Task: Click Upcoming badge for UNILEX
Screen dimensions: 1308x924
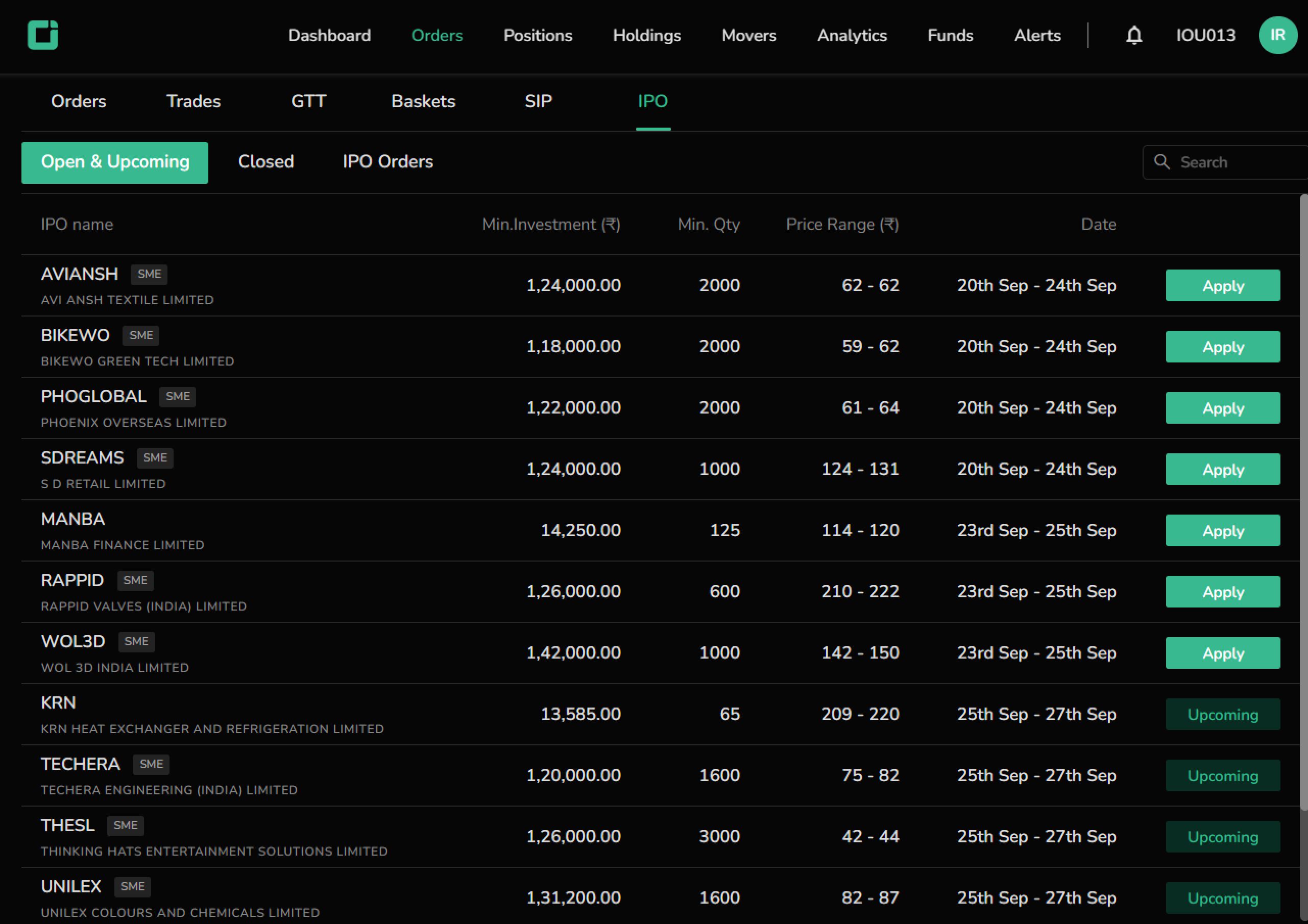Action: click(1223, 898)
